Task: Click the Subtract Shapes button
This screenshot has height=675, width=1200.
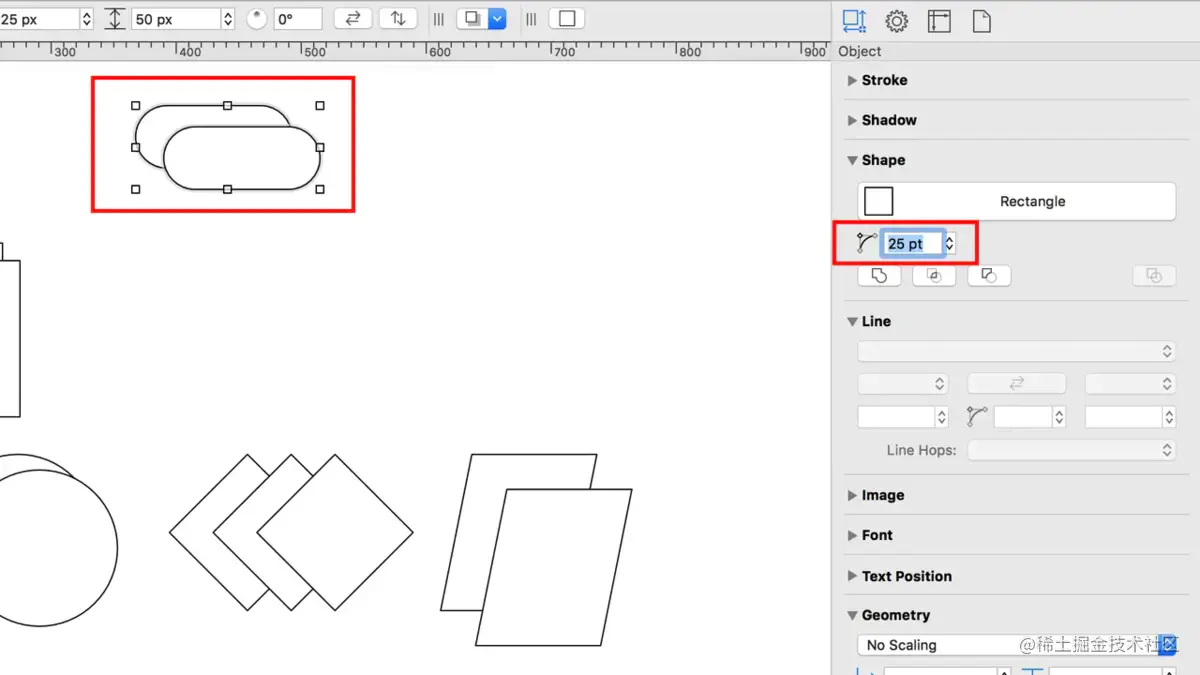Action: 989,276
